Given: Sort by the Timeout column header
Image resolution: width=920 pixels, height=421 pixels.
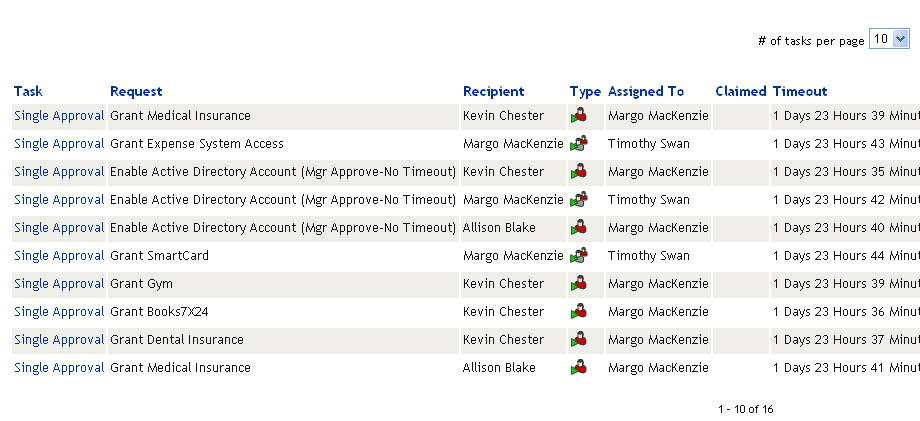Looking at the screenshot, I should pyautogui.click(x=800, y=91).
